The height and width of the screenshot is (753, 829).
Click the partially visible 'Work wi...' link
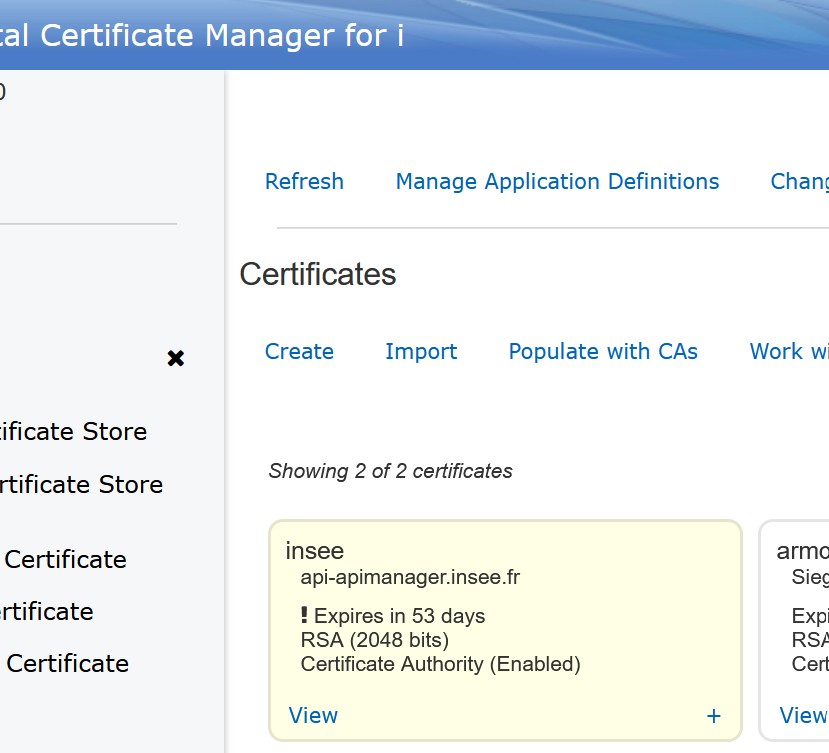click(x=788, y=352)
